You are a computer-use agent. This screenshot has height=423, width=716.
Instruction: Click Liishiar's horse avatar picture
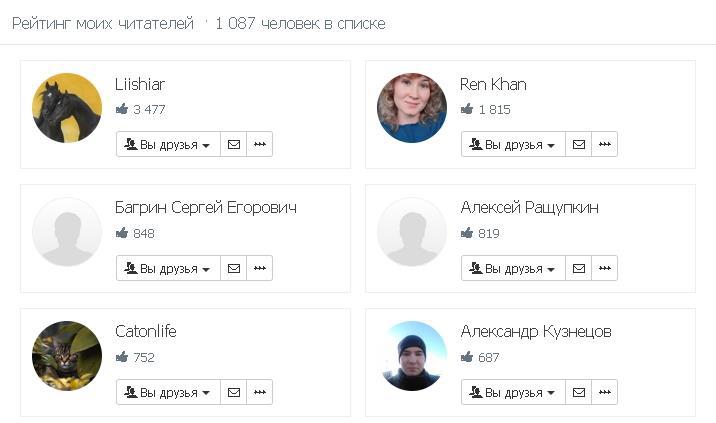pos(67,108)
